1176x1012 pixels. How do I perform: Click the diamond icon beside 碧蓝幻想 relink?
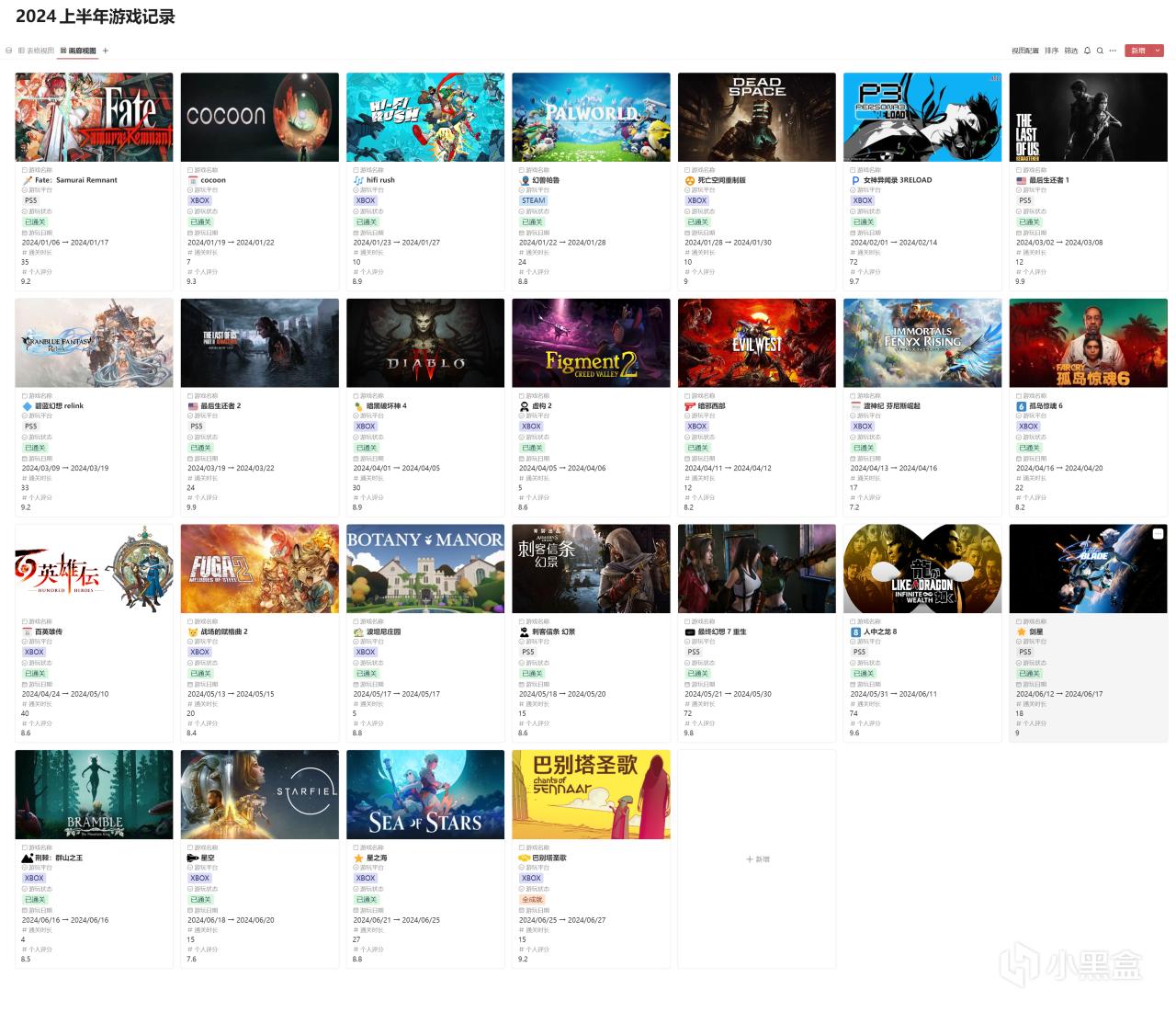pyautogui.click(x=28, y=405)
